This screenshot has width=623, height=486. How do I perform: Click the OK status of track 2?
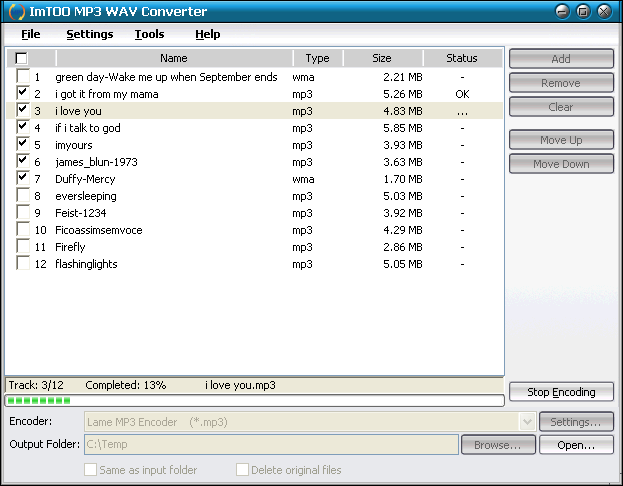pyautogui.click(x=462, y=94)
